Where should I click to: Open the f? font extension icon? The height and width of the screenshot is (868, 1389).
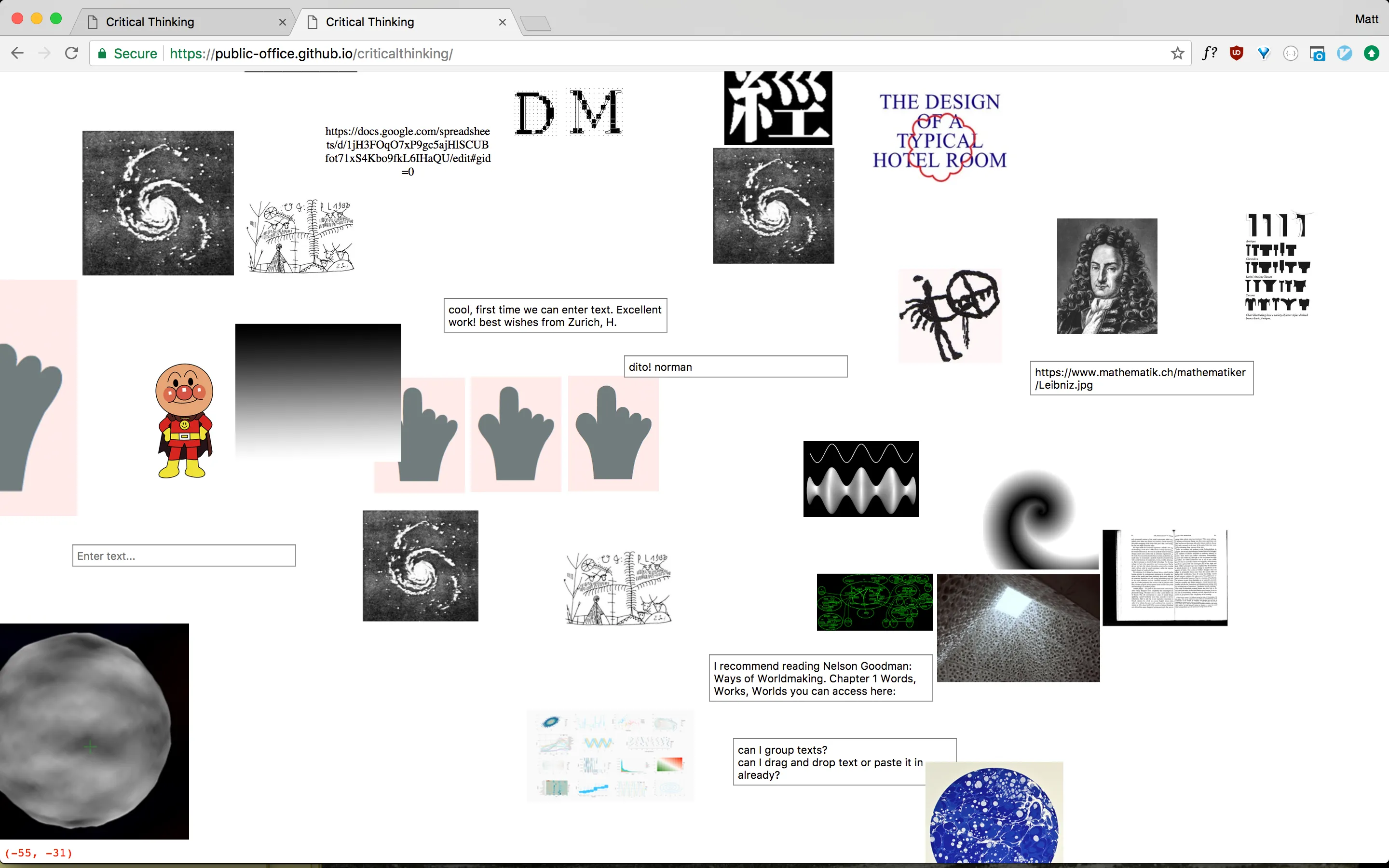(x=1210, y=54)
